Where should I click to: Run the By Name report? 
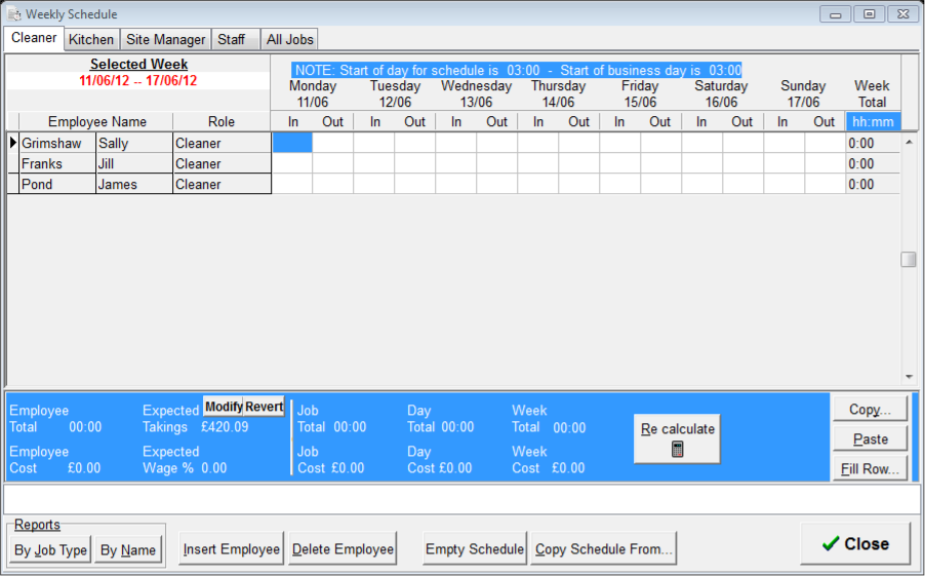click(128, 549)
